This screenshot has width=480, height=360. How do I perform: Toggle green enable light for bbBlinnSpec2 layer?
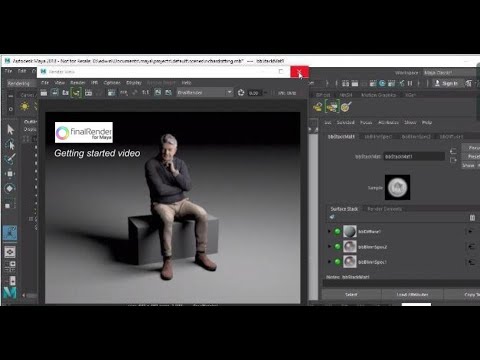(337, 247)
